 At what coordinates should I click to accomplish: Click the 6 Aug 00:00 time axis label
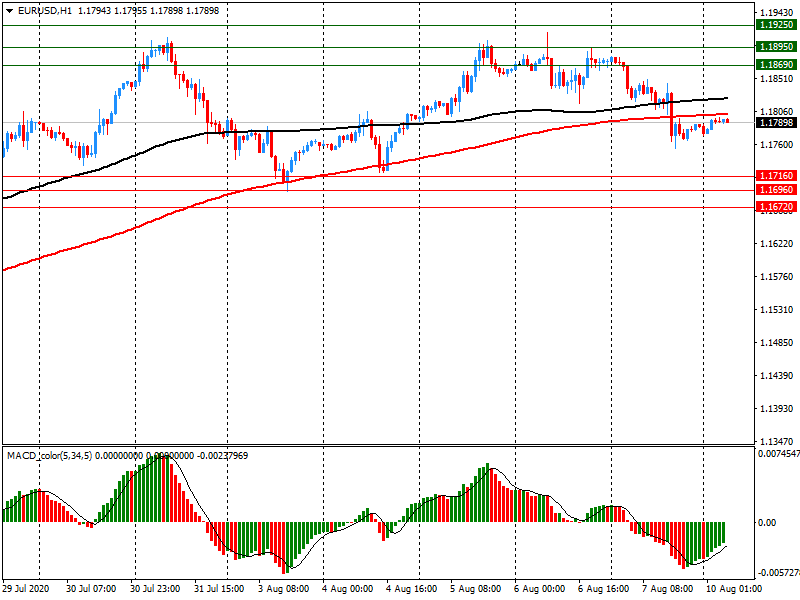click(540, 589)
